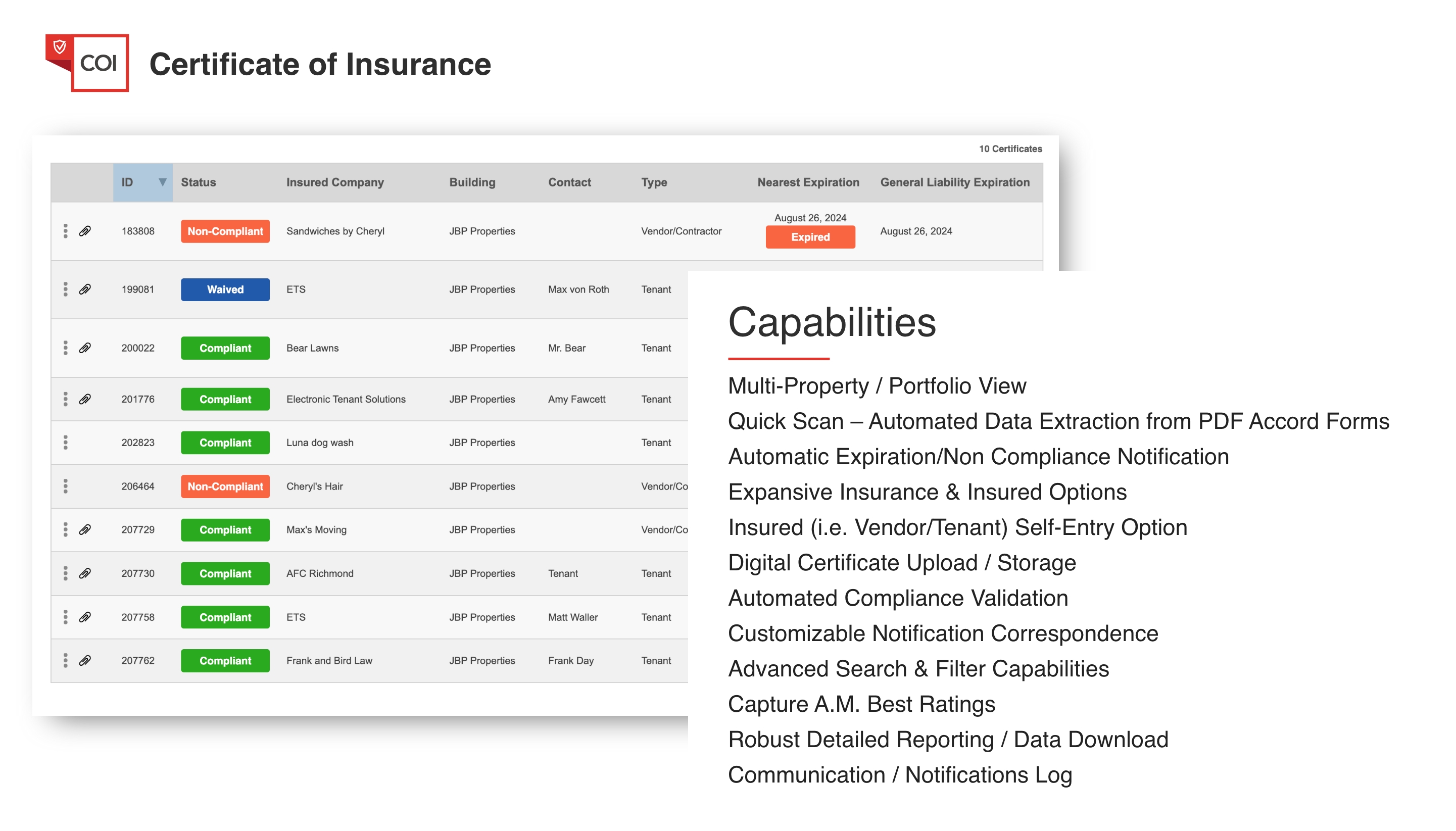The width and height of the screenshot is (1456, 831).
Task: View the attachment for Bear Lawns certificate
Action: click(x=85, y=348)
